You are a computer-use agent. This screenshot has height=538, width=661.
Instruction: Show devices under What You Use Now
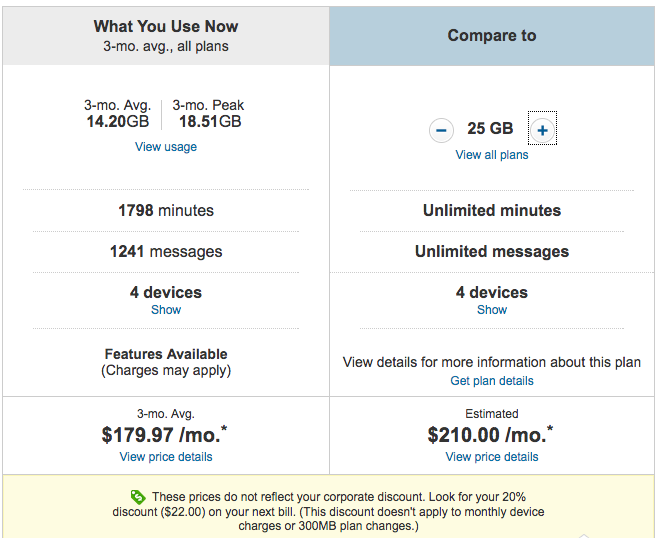(166, 309)
